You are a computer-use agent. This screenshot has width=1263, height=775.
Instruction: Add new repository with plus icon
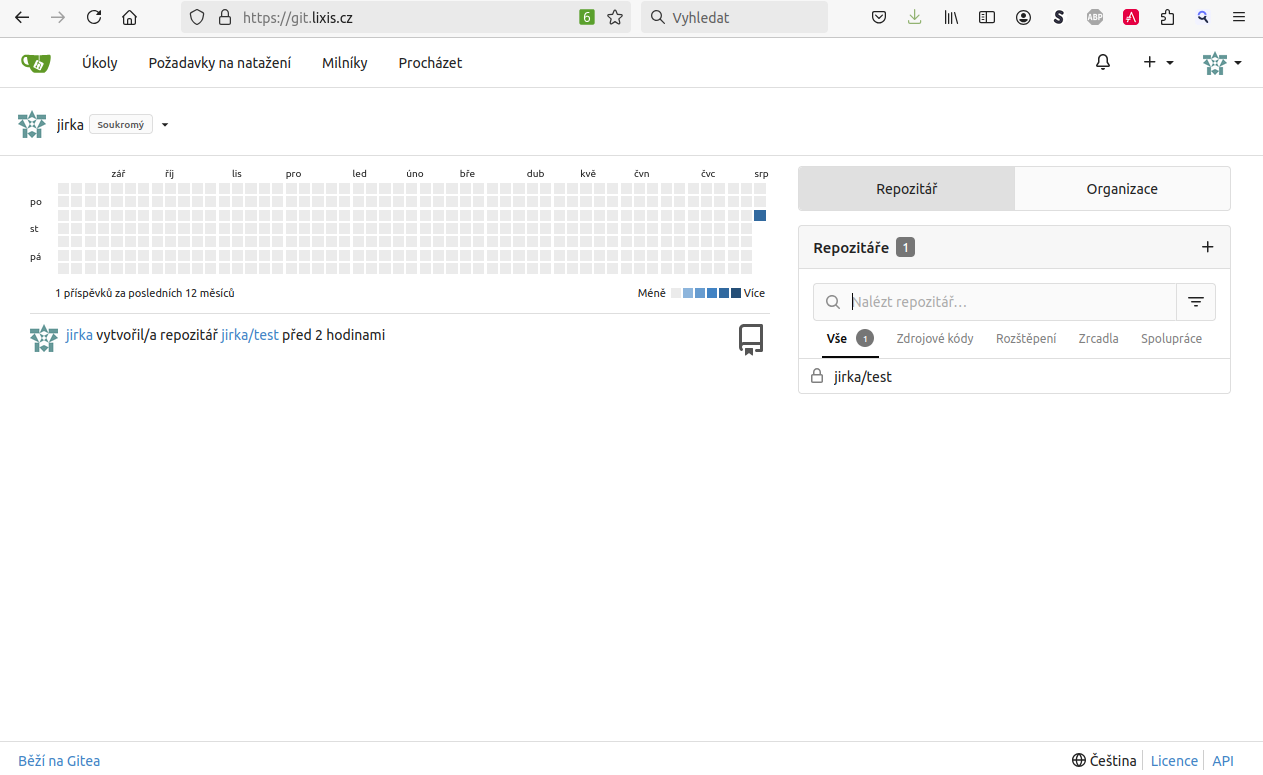coord(1207,247)
